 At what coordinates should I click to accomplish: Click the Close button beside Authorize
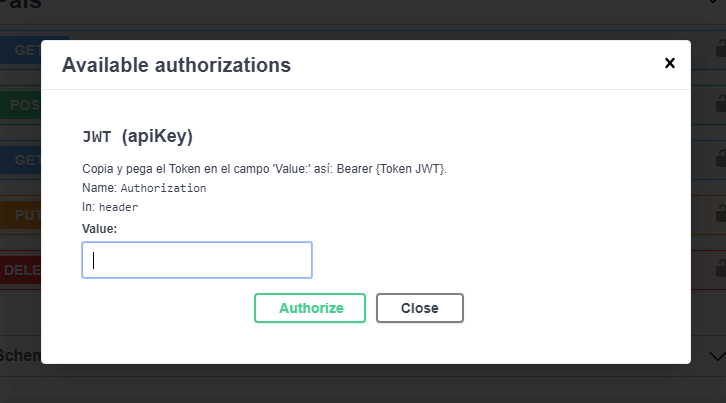[x=419, y=308]
